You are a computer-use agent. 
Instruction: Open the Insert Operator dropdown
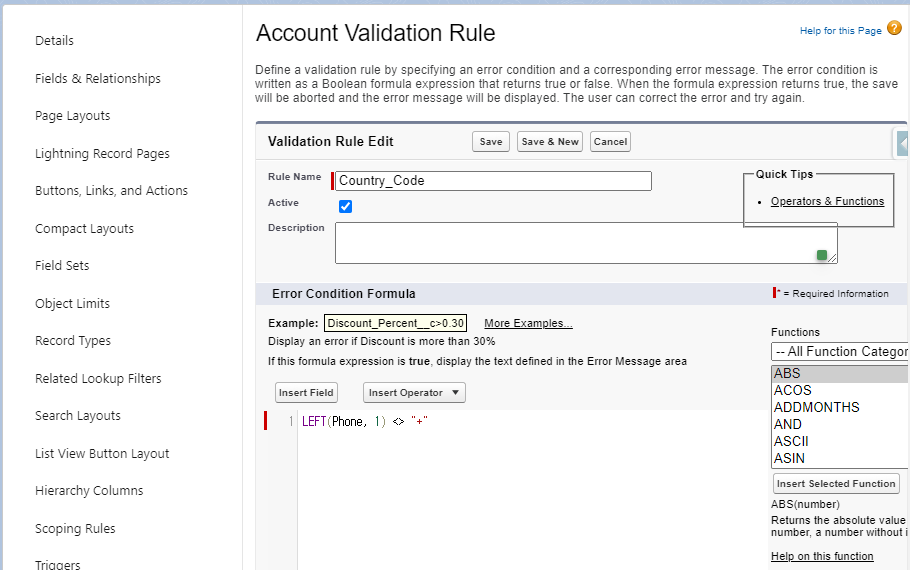[414, 392]
